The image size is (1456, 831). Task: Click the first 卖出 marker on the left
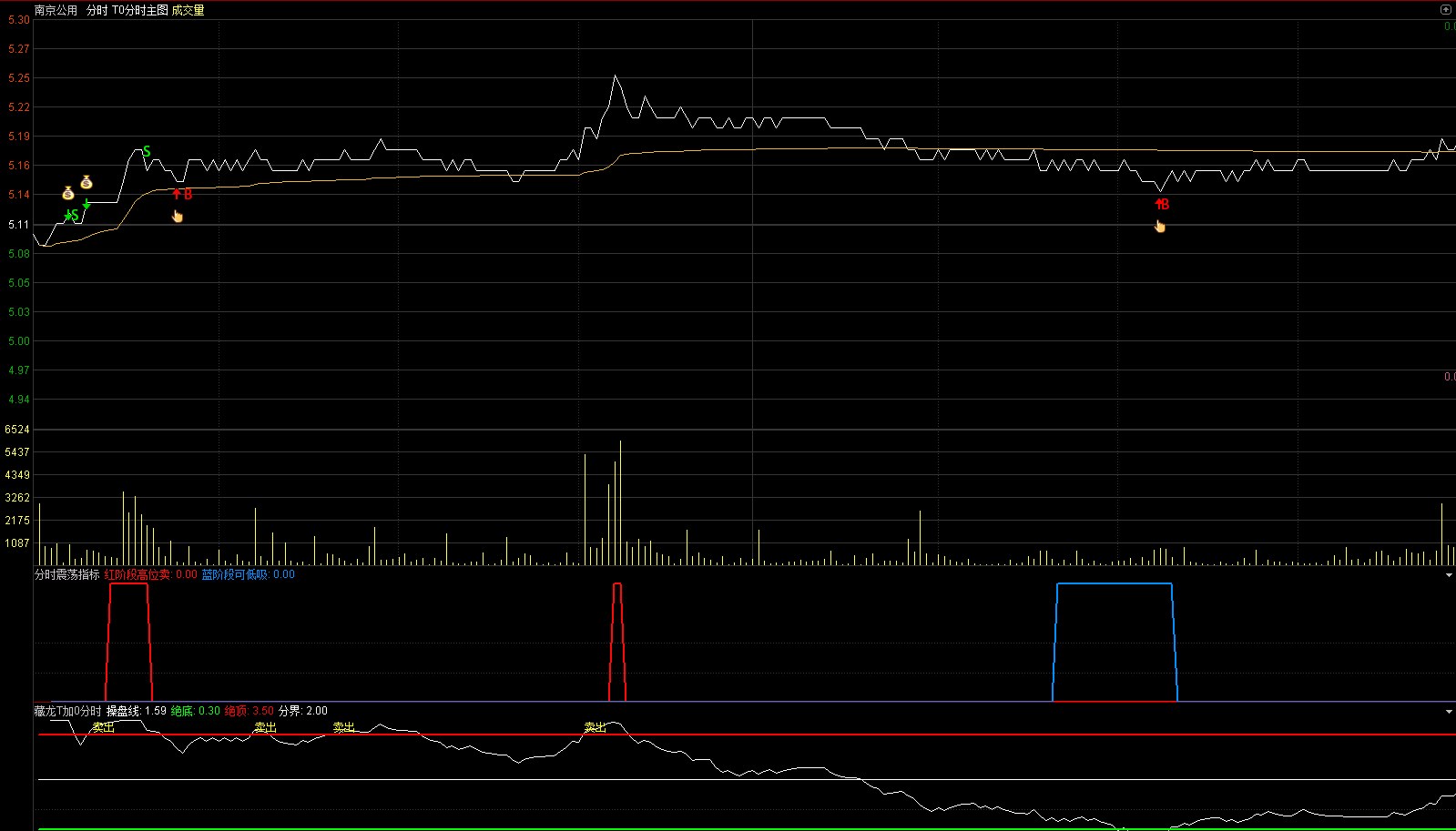104,727
